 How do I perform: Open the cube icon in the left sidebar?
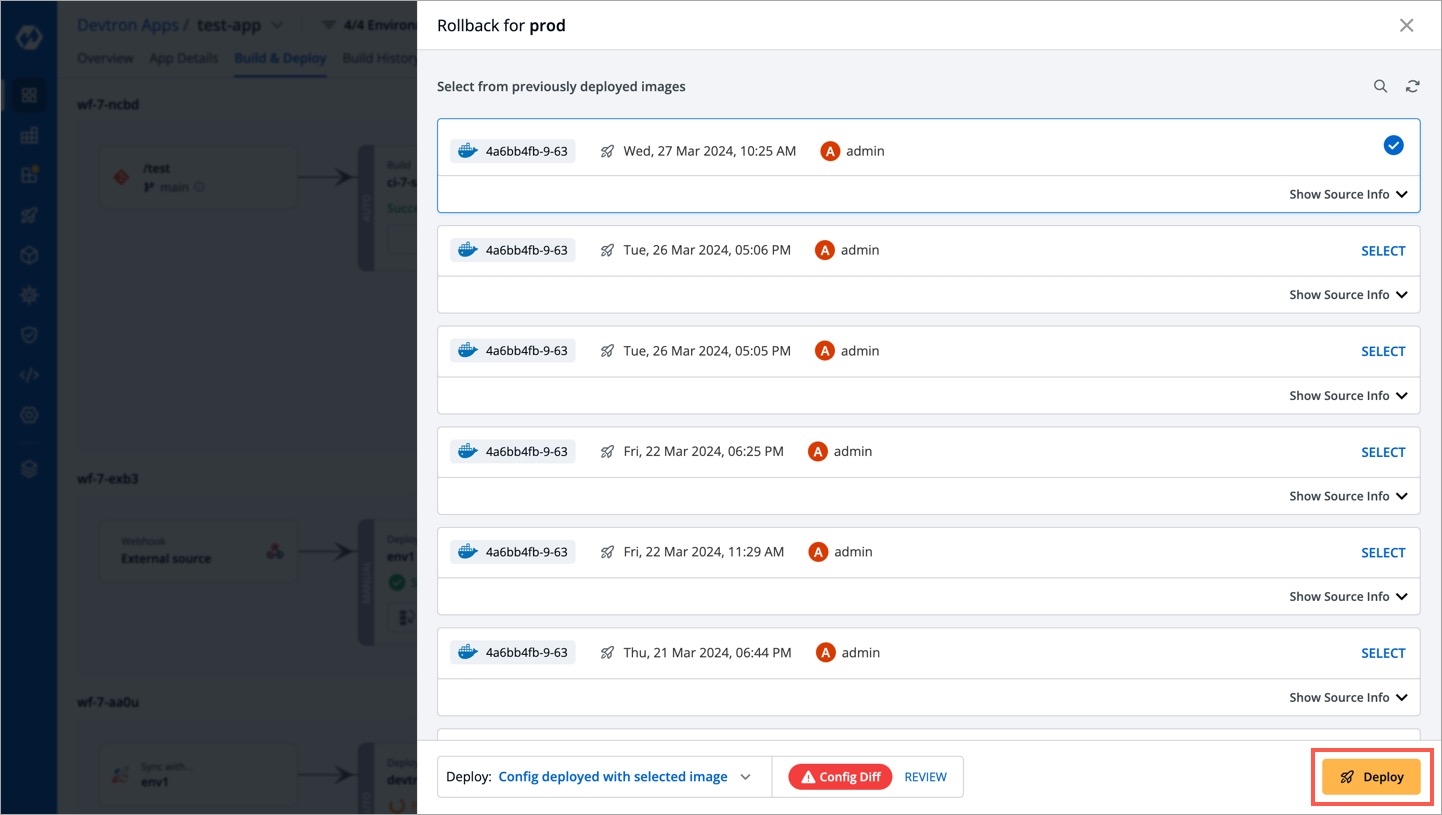29,255
